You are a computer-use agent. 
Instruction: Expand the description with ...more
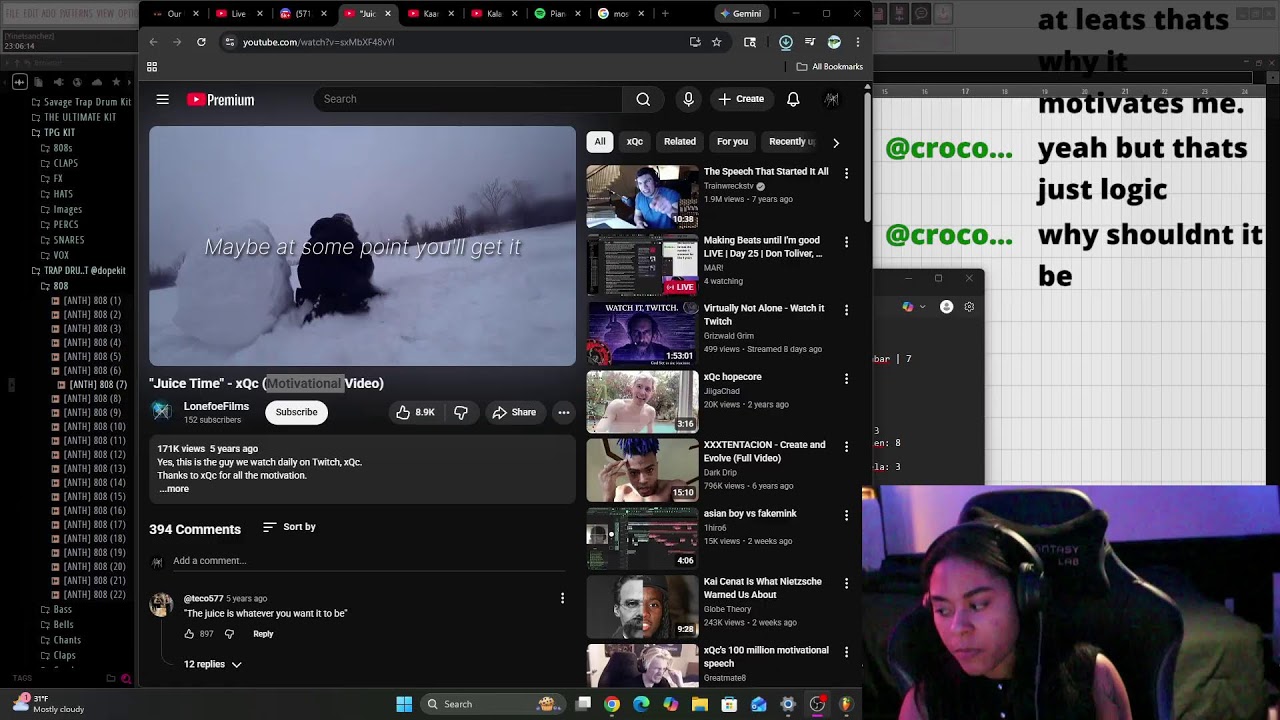coord(174,489)
